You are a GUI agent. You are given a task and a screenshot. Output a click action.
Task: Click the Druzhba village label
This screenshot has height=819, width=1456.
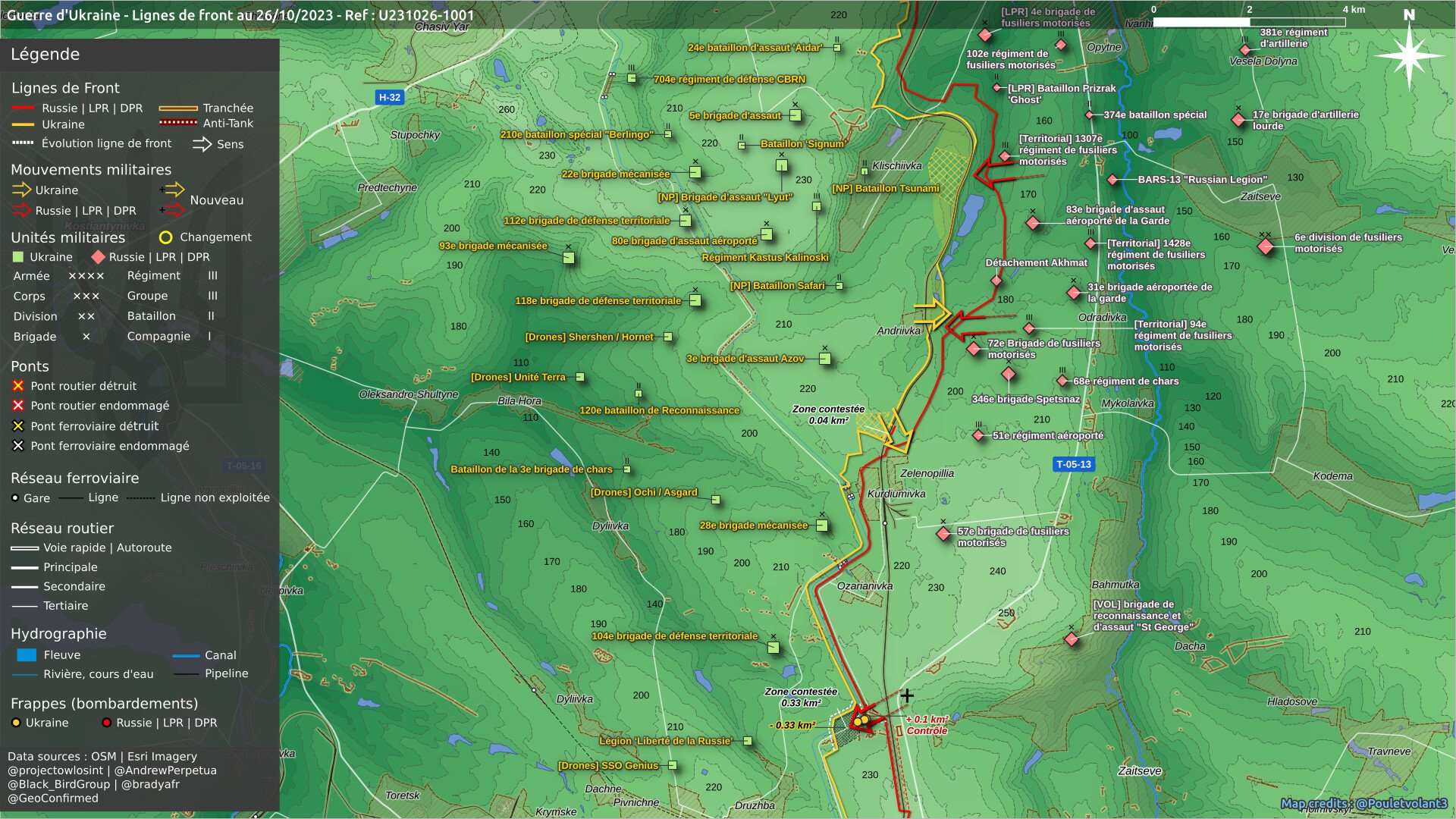coord(755,805)
